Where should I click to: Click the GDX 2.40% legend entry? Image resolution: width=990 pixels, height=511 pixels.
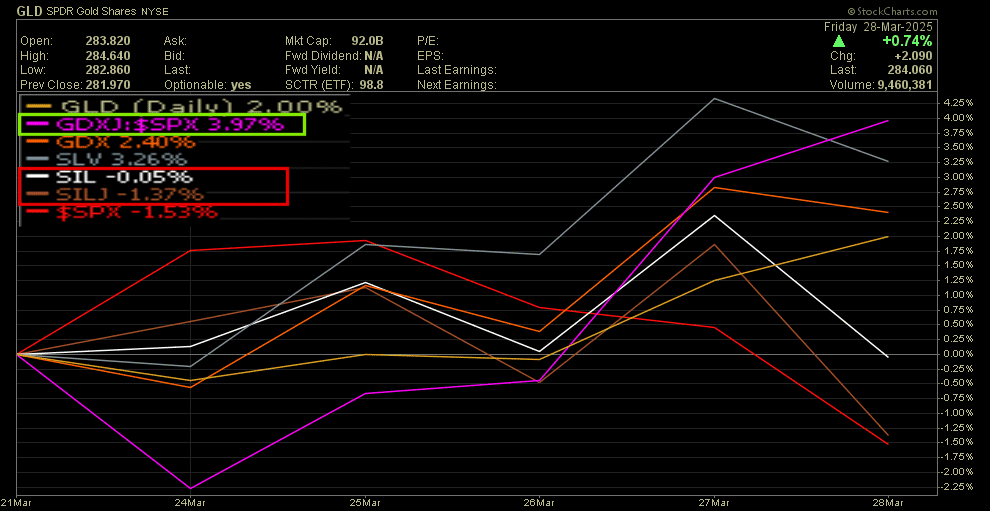tap(110, 142)
